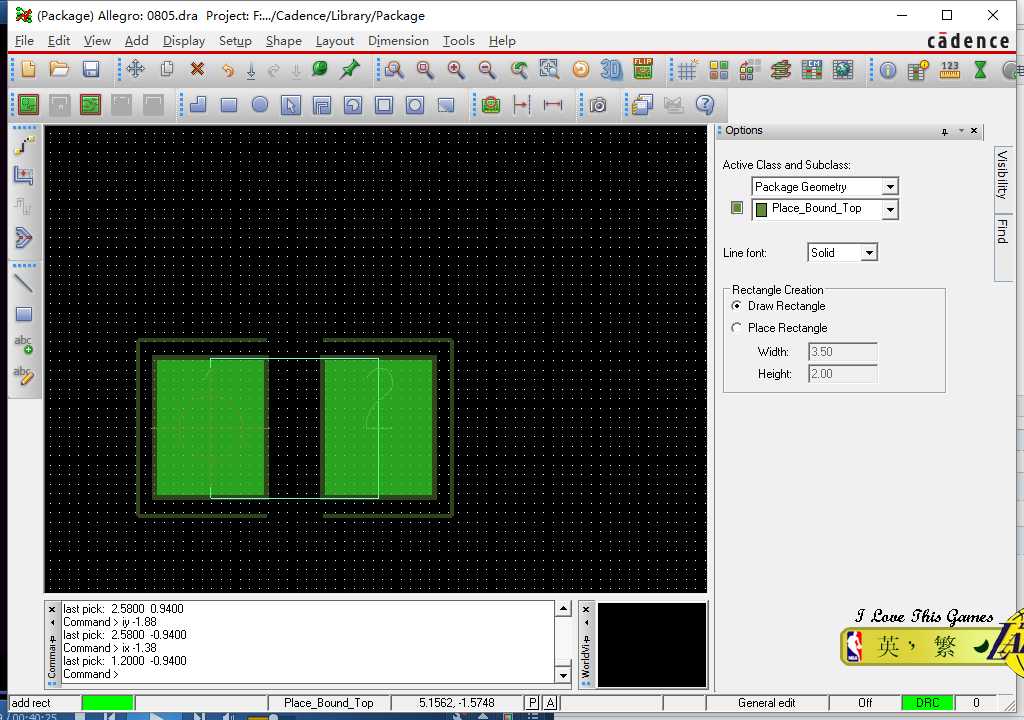Pin the Options panel

[x=944, y=131]
